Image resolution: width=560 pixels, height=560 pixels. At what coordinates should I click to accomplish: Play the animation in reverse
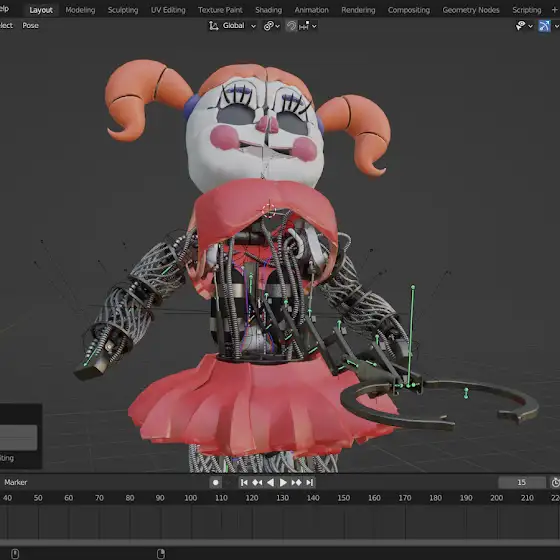(x=270, y=482)
